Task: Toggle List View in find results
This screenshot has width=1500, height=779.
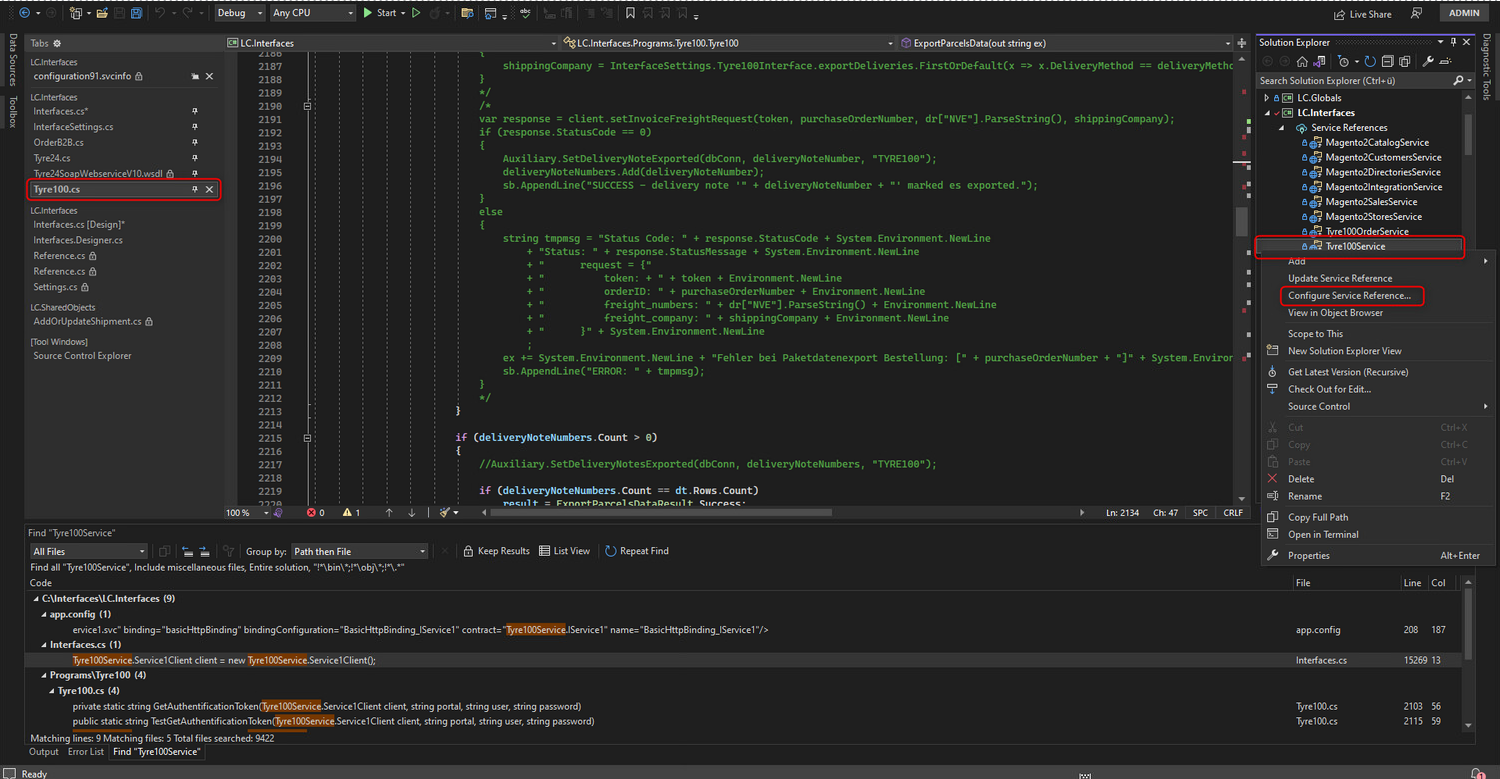Action: click(564, 551)
